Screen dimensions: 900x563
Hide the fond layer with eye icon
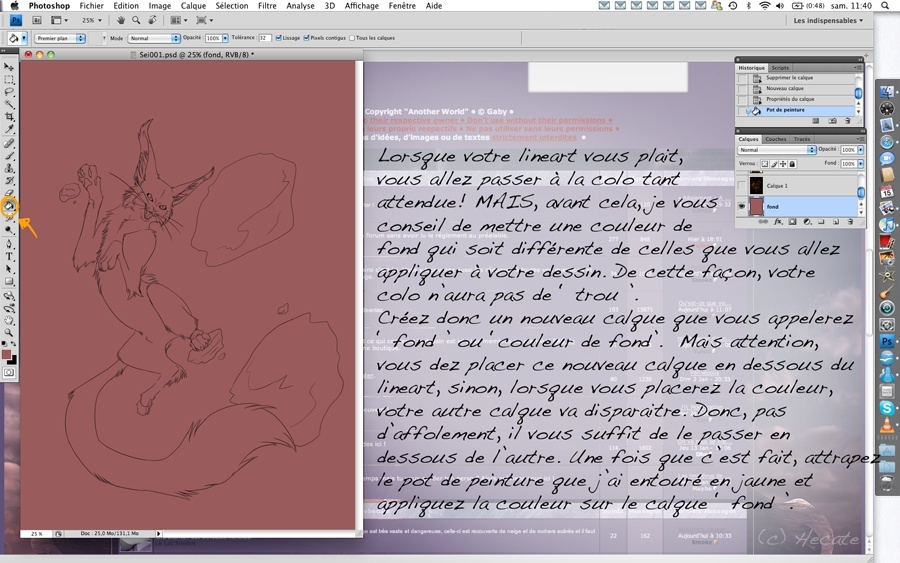(742, 206)
